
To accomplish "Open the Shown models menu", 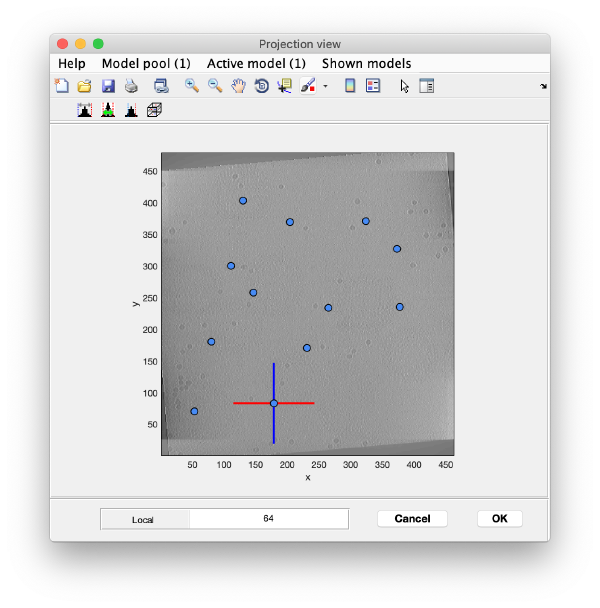I will (366, 63).
